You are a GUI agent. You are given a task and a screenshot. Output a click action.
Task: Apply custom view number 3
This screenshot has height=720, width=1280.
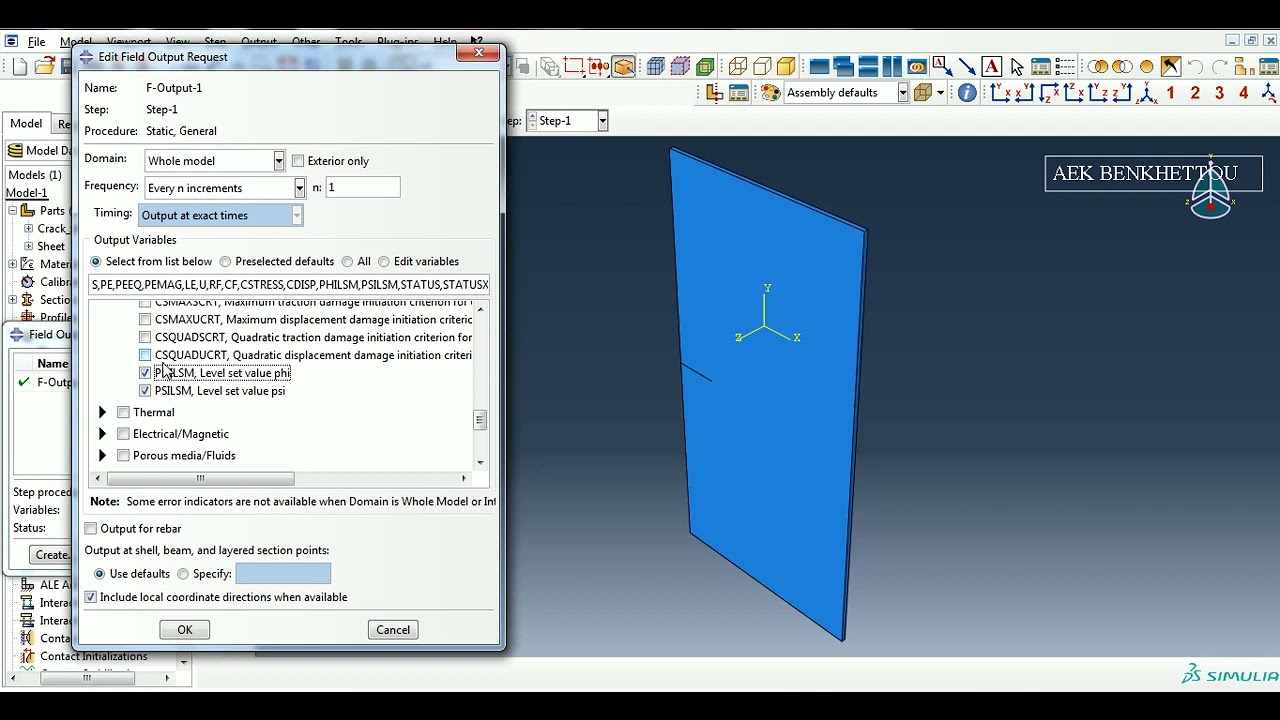click(1219, 93)
